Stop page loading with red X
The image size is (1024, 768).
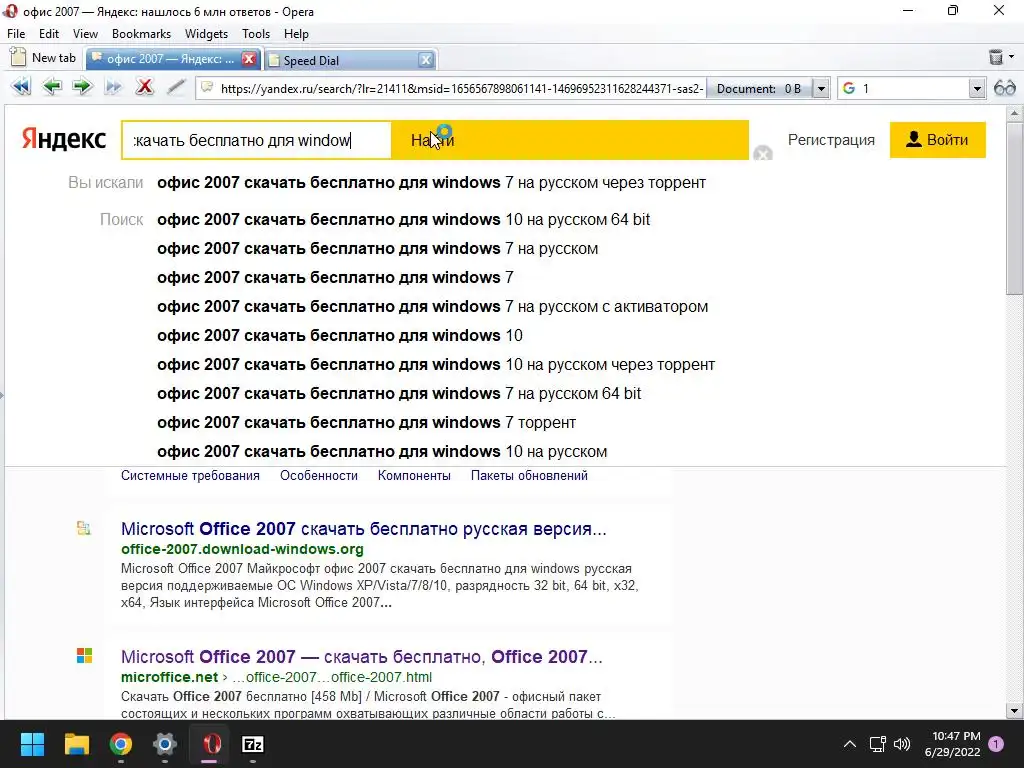(x=144, y=87)
